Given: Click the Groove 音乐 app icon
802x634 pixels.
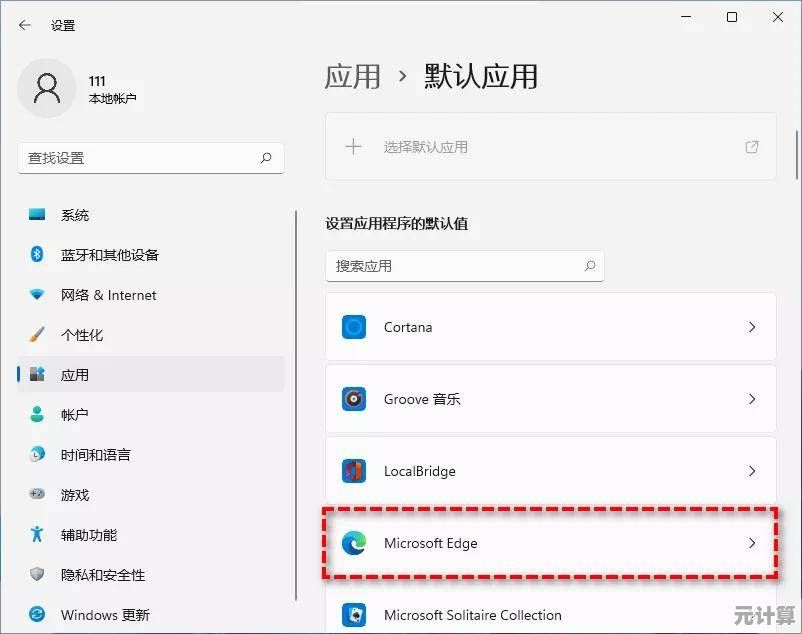Looking at the screenshot, I should click(x=354, y=399).
